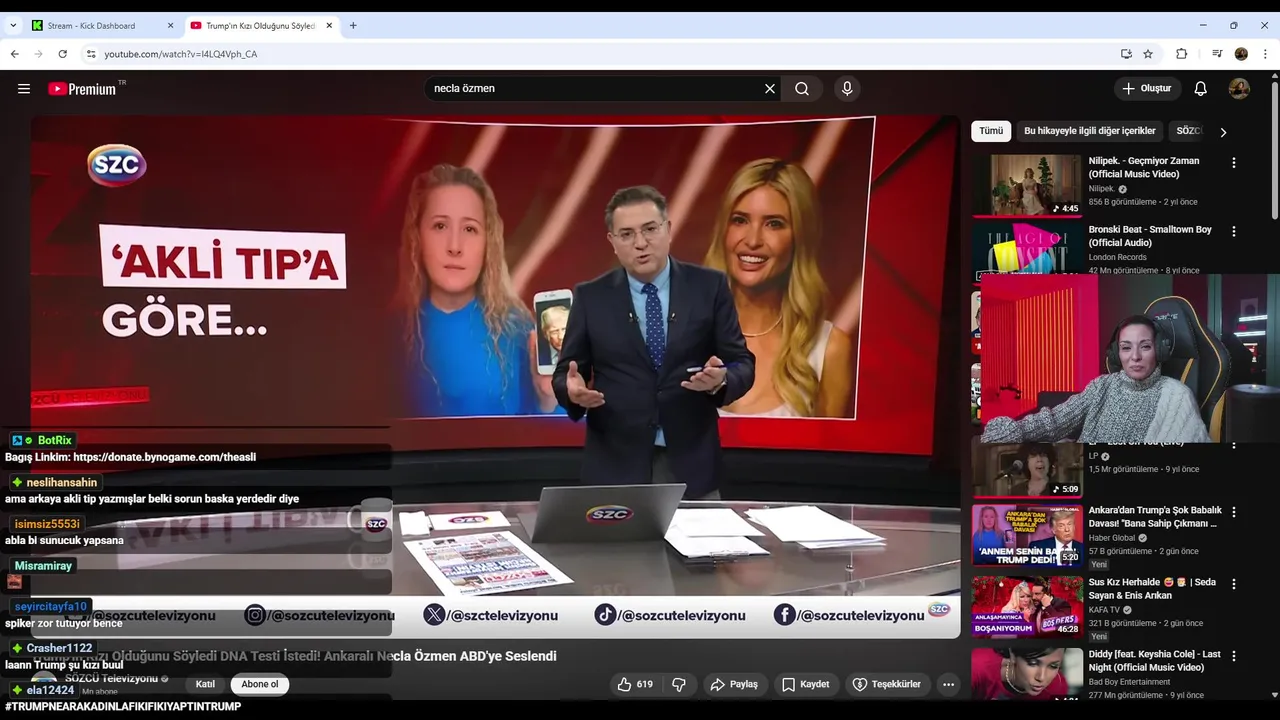Share the video via Paylaş
This screenshot has height=720, width=1280.
734,684
